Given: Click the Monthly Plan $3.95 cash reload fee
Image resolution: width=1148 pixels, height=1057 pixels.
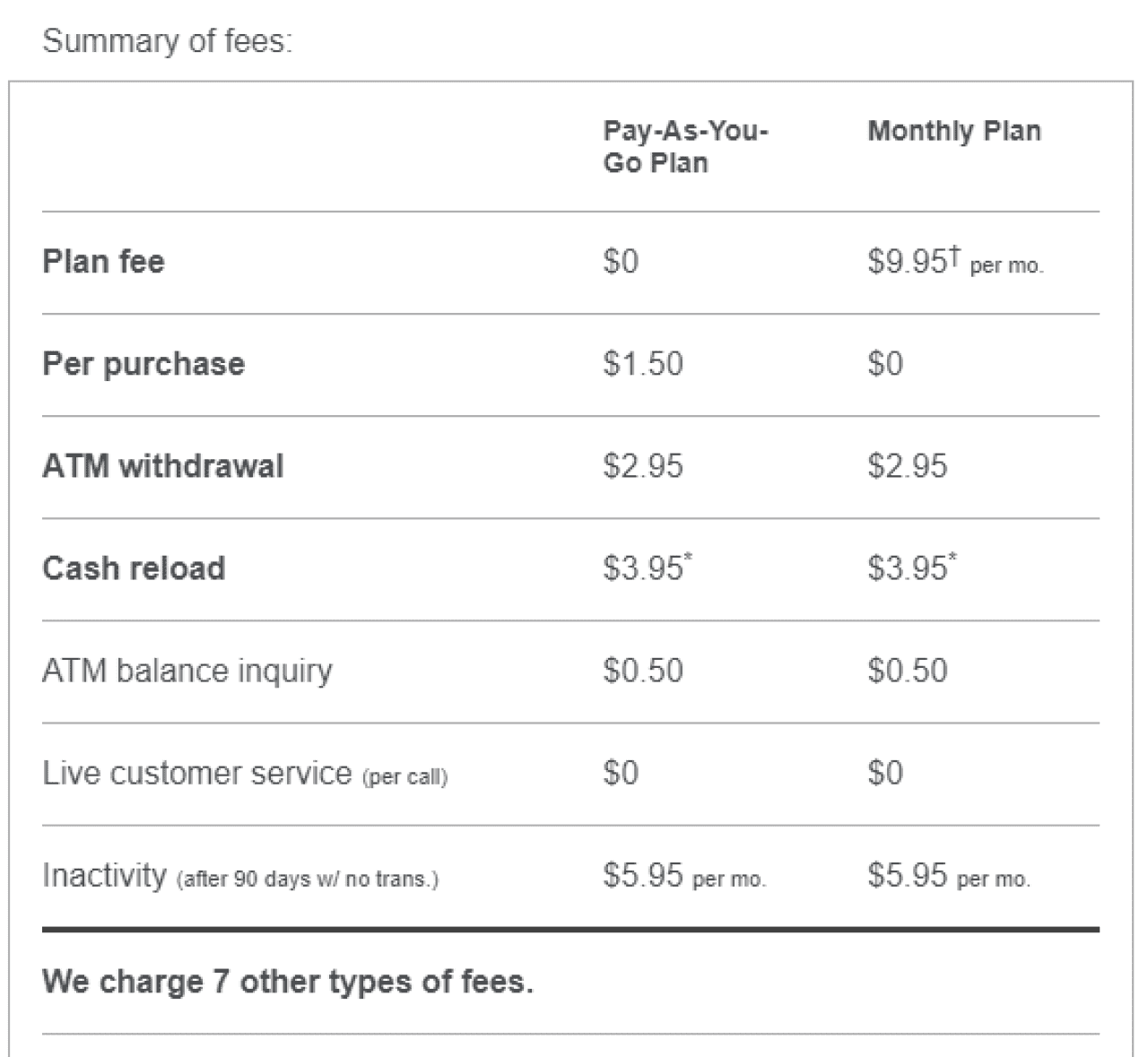Looking at the screenshot, I should tap(912, 567).
